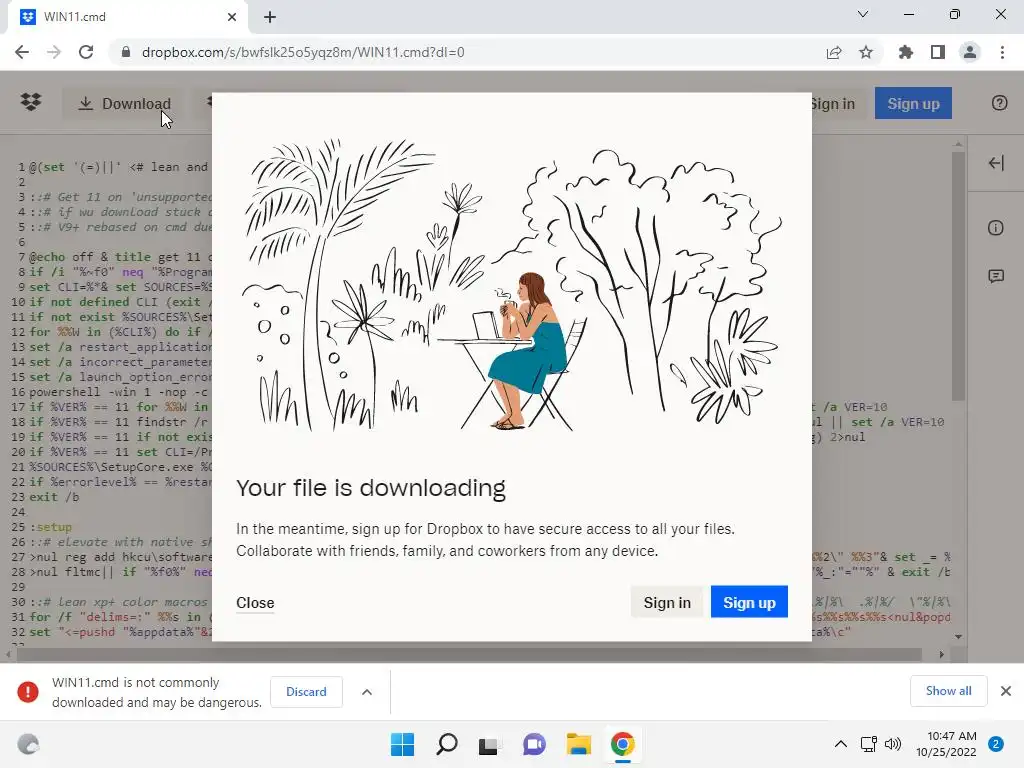Click code line 25 ':setup'

click(x=51, y=527)
